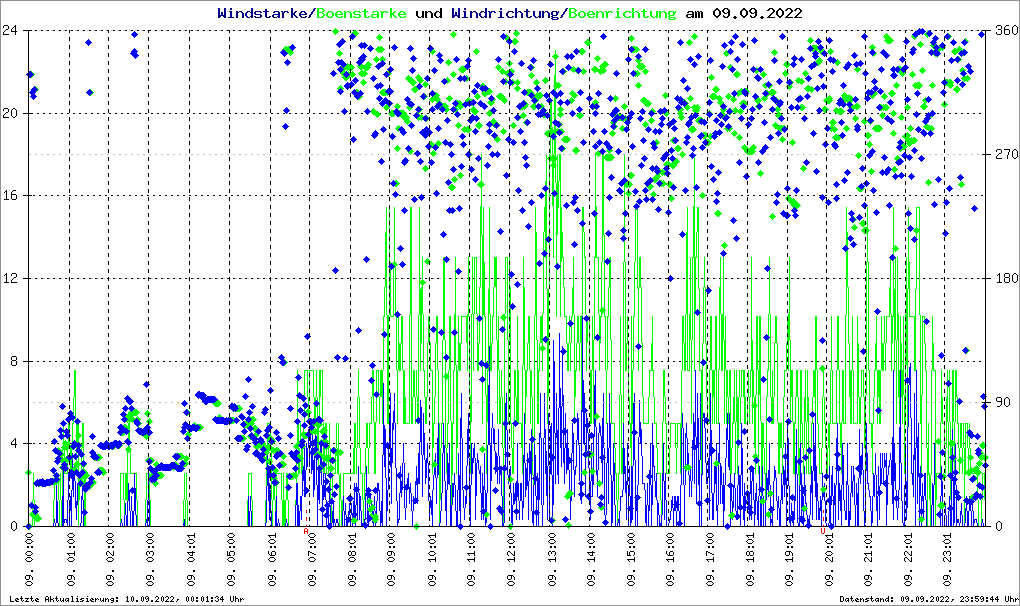Click green 'Boenstarke' title label
This screenshot has height=606, width=1020.
361,13
